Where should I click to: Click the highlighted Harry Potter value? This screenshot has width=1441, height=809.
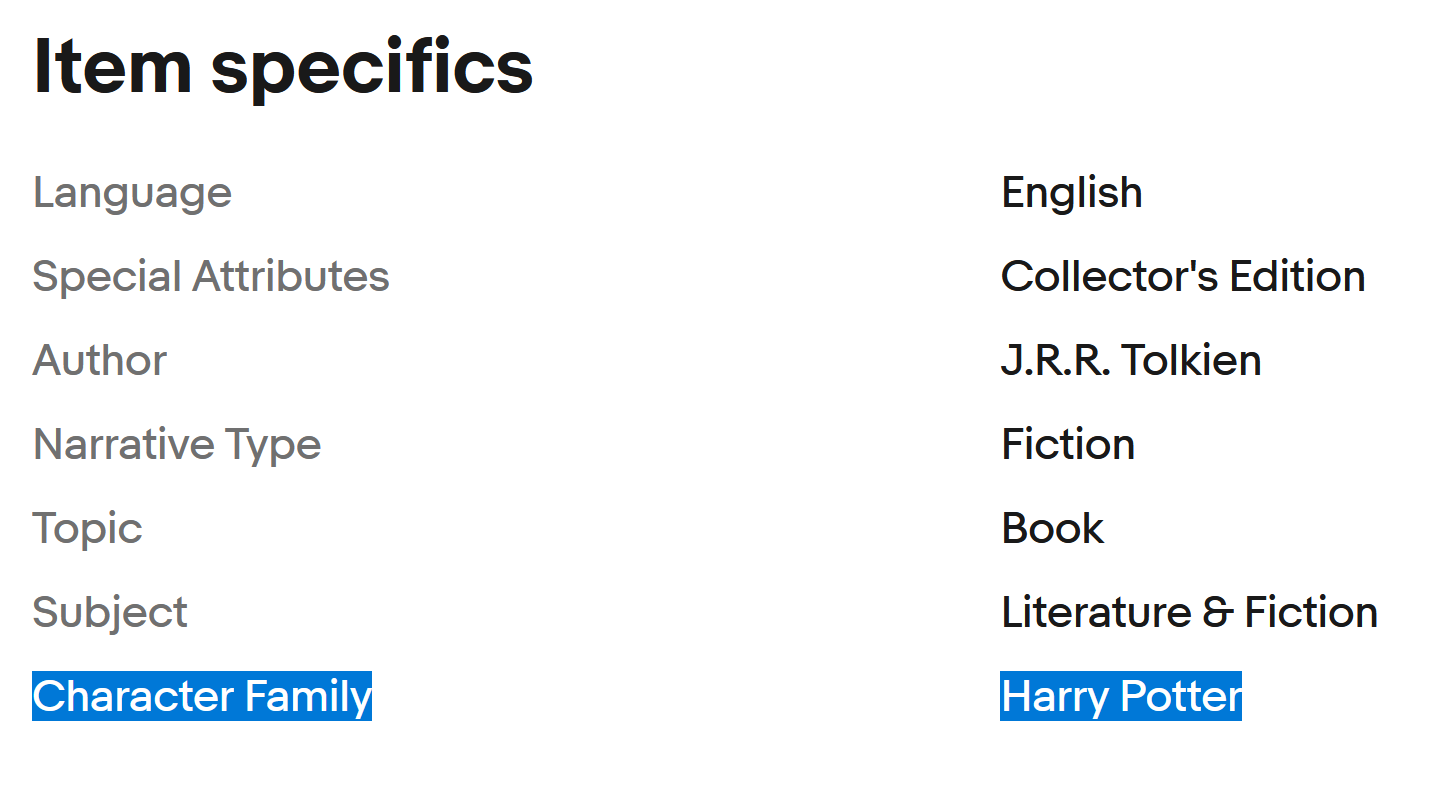tap(1121, 696)
